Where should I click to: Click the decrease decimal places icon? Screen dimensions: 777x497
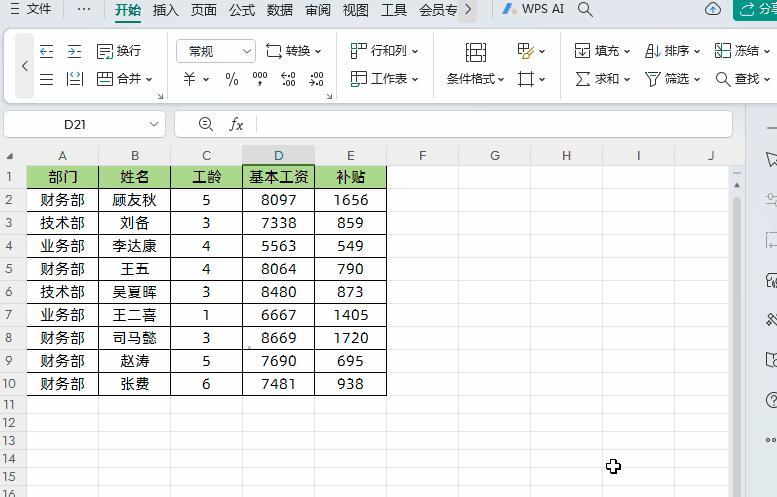pos(316,79)
